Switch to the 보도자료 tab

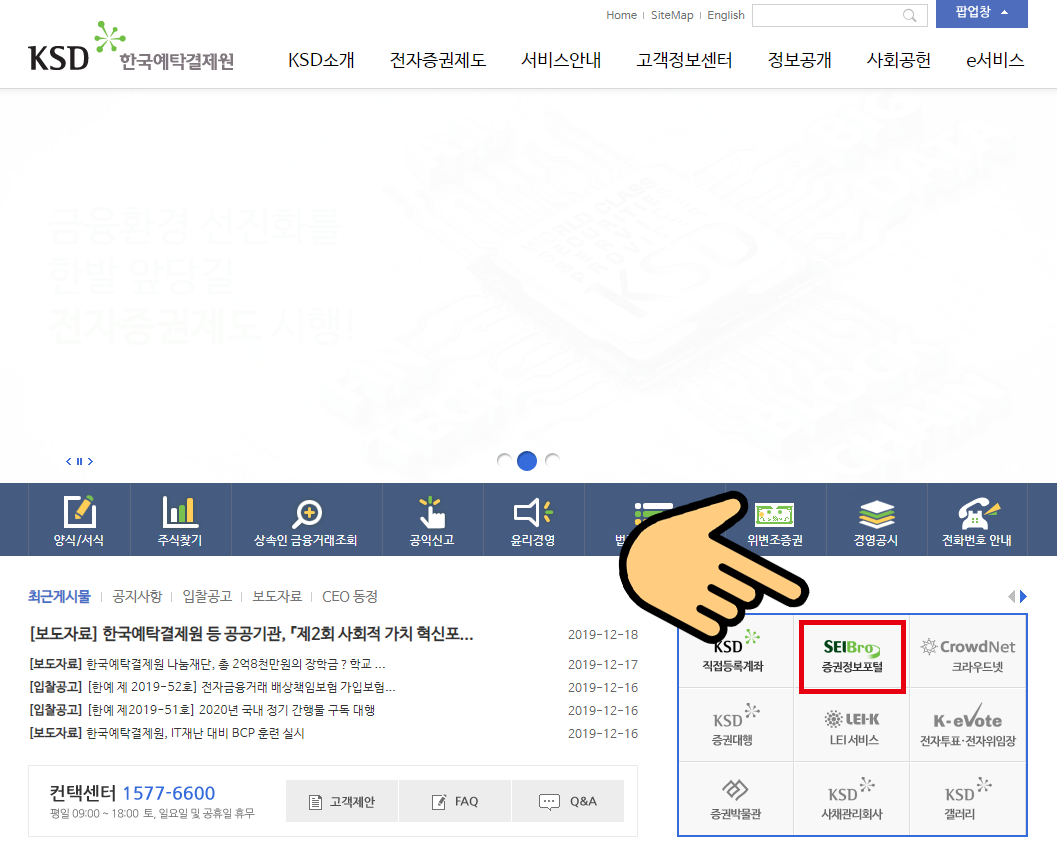pos(277,596)
